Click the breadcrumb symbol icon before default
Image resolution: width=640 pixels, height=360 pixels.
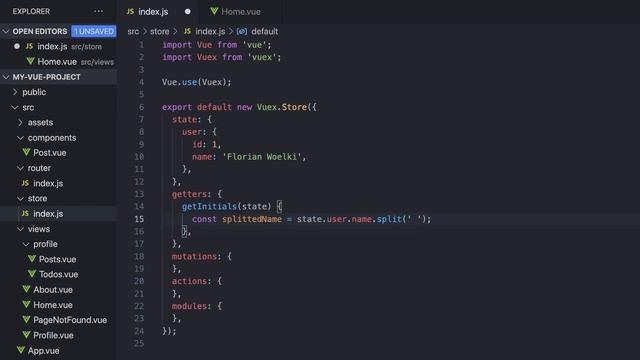(x=242, y=31)
